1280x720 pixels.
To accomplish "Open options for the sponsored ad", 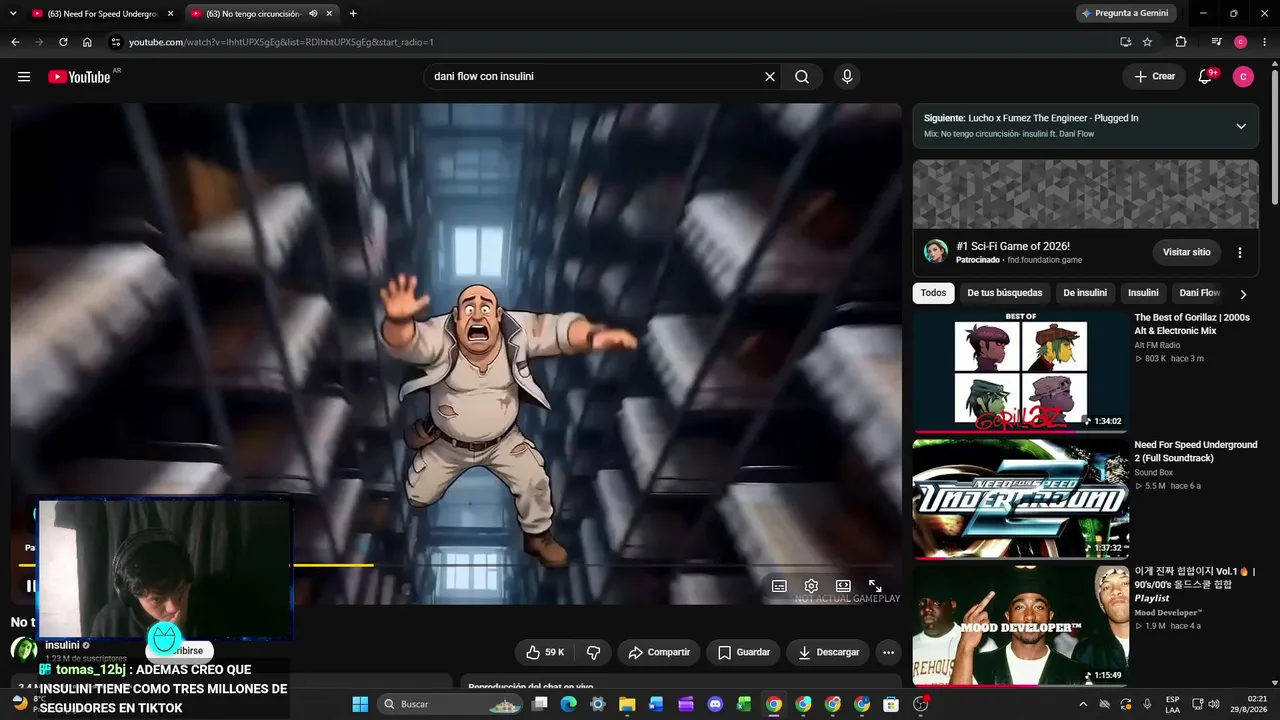I will coord(1240,252).
